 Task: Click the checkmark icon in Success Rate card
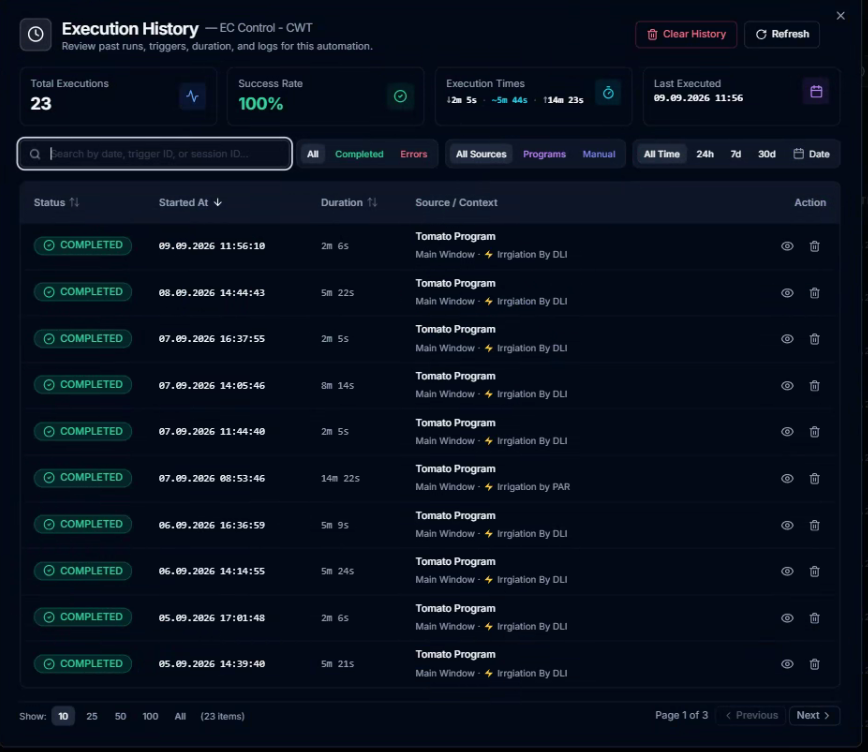point(400,96)
